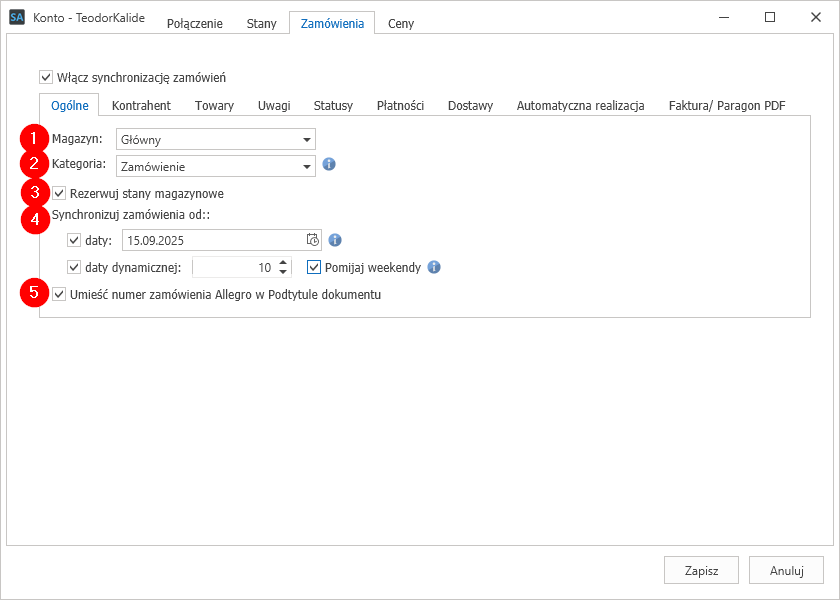Open the Płatności sub-tab
The image size is (840, 600).
click(400, 106)
